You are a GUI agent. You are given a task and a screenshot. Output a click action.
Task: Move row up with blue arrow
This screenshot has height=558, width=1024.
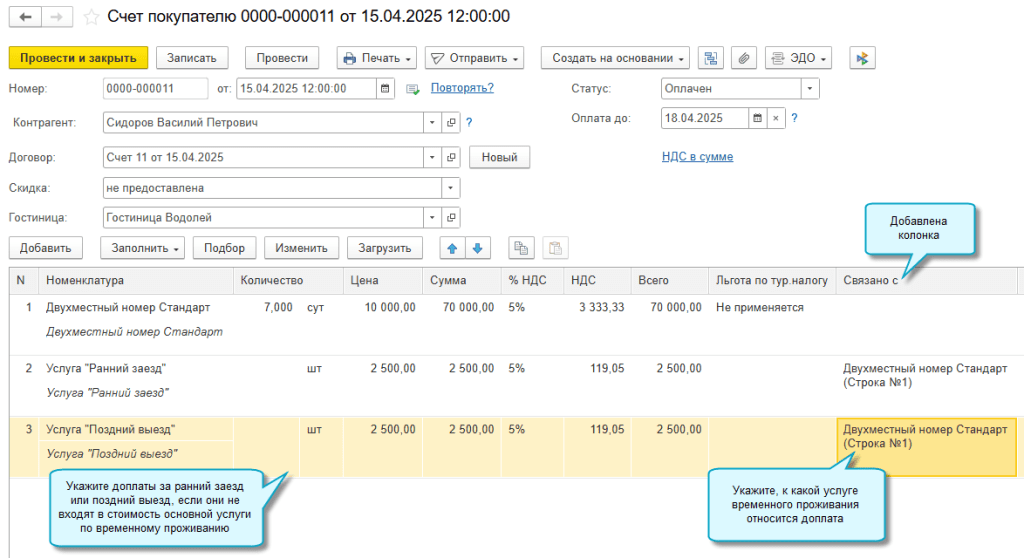(451, 248)
